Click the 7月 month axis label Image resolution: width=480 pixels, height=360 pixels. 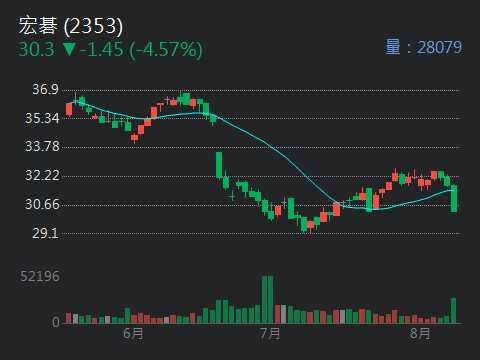tap(270, 333)
